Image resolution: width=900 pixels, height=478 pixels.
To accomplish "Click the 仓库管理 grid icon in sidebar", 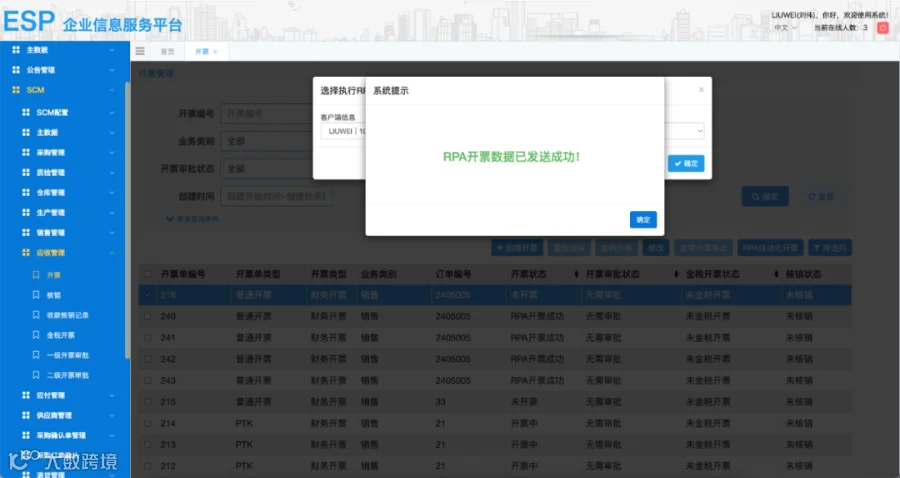I will (x=26, y=193).
